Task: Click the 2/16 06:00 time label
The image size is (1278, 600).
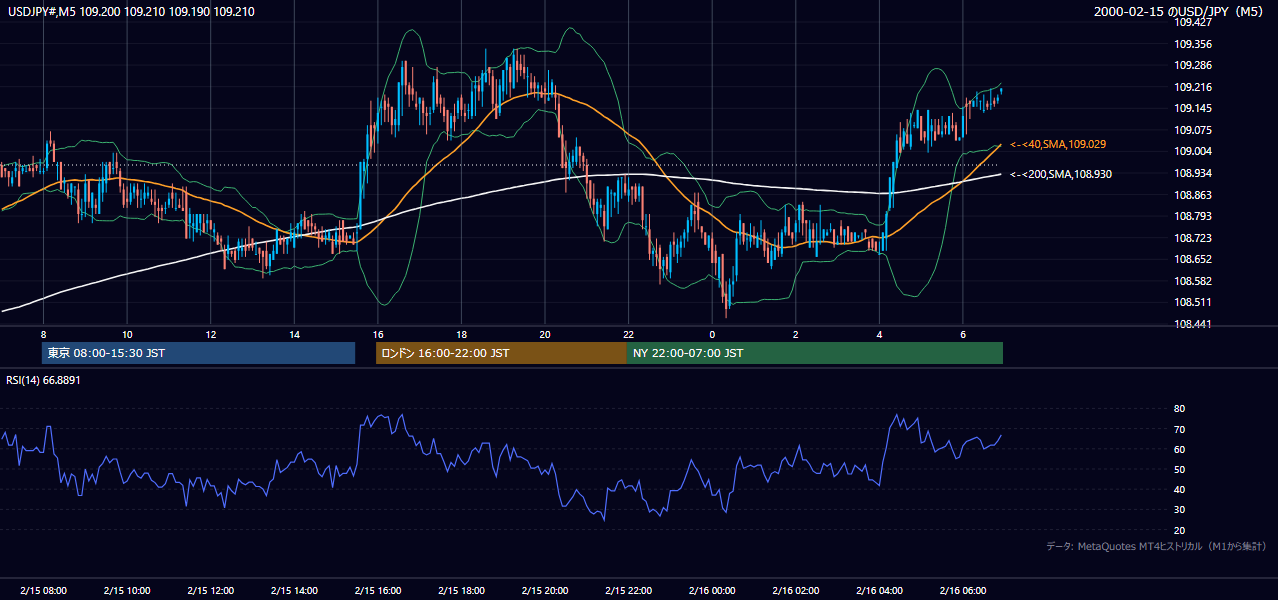Action: click(x=962, y=591)
